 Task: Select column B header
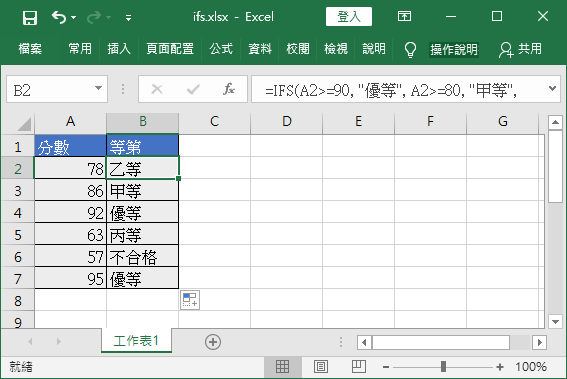coord(143,122)
